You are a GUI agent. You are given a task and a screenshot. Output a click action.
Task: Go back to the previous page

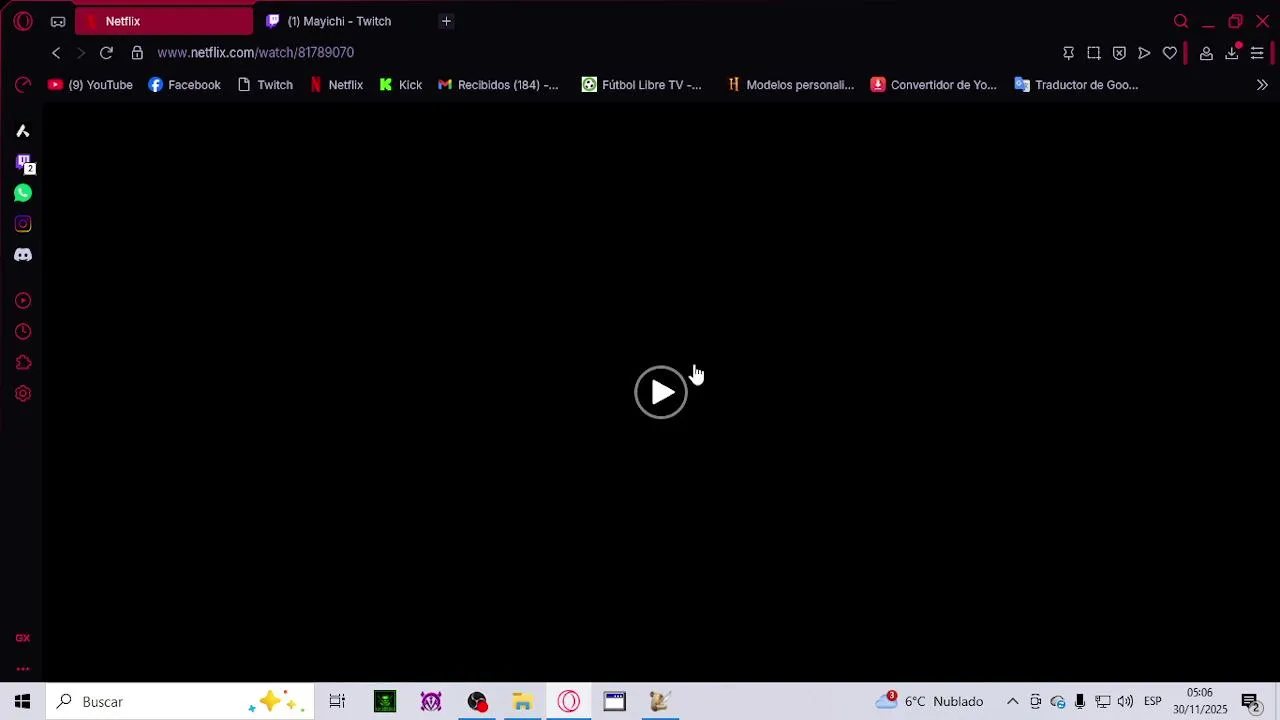56,53
